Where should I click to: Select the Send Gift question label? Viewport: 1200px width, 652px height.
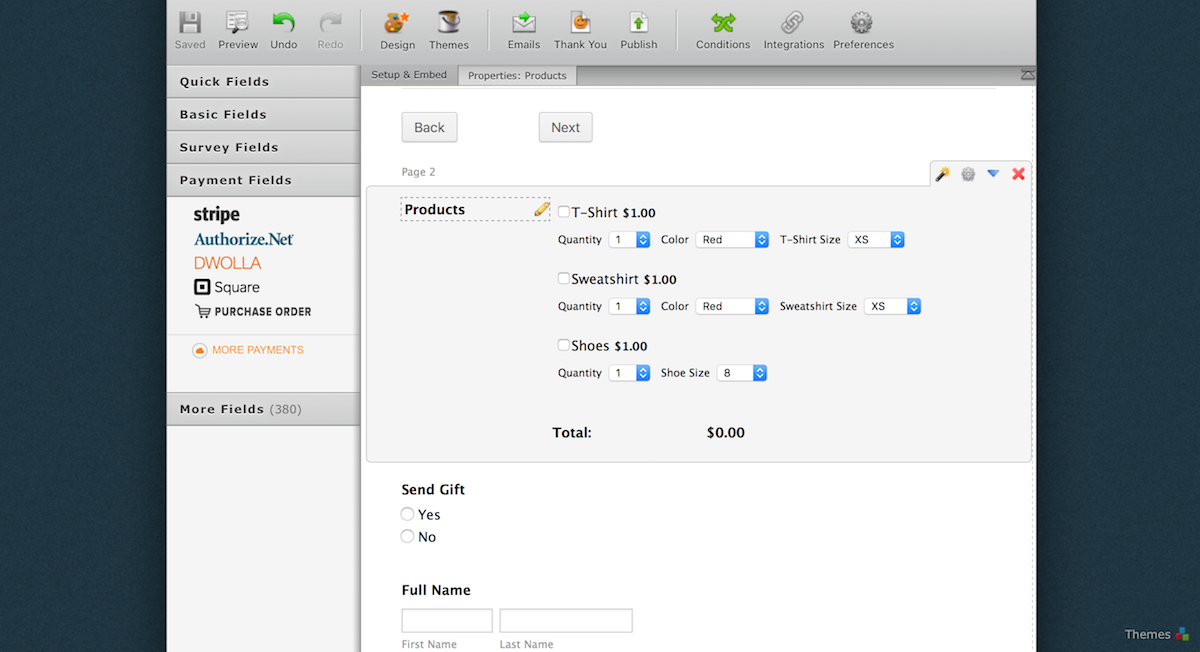pos(433,490)
